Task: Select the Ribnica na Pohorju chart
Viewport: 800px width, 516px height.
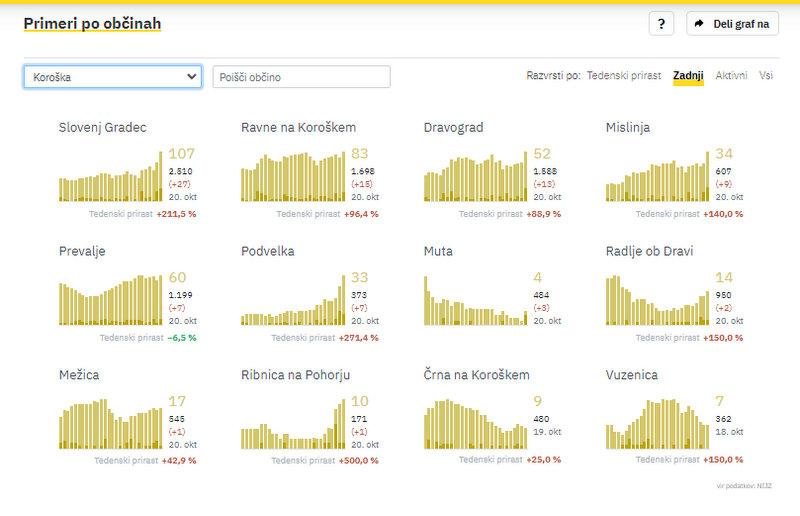Action: (x=292, y=424)
